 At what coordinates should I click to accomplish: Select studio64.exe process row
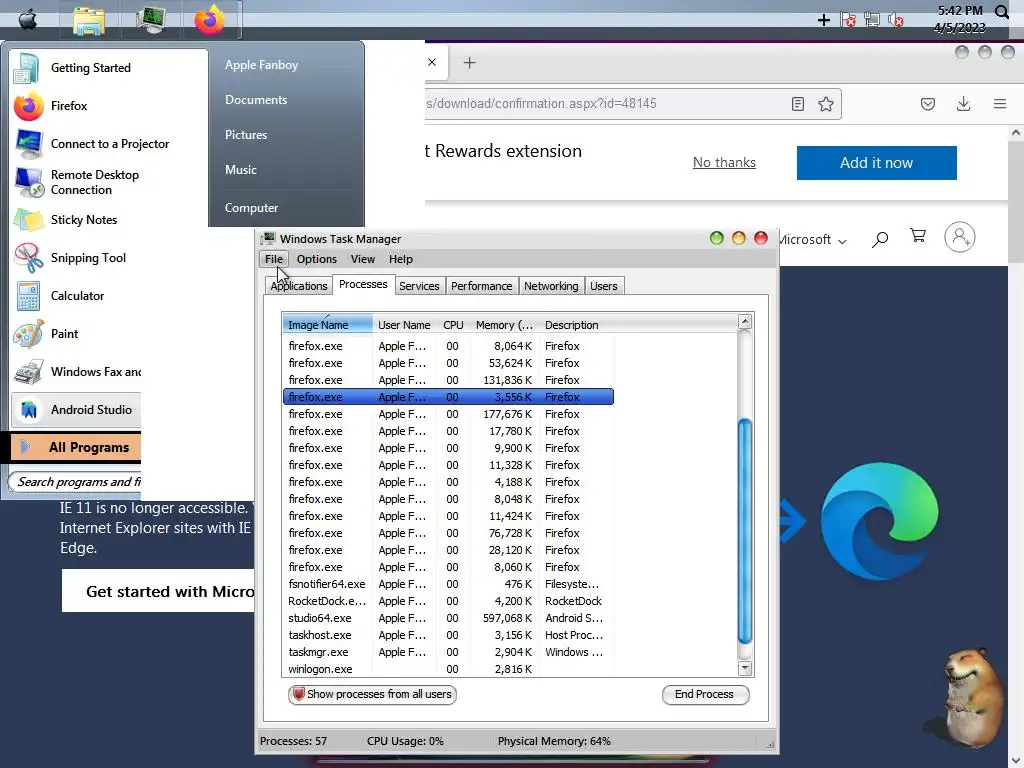coord(448,618)
